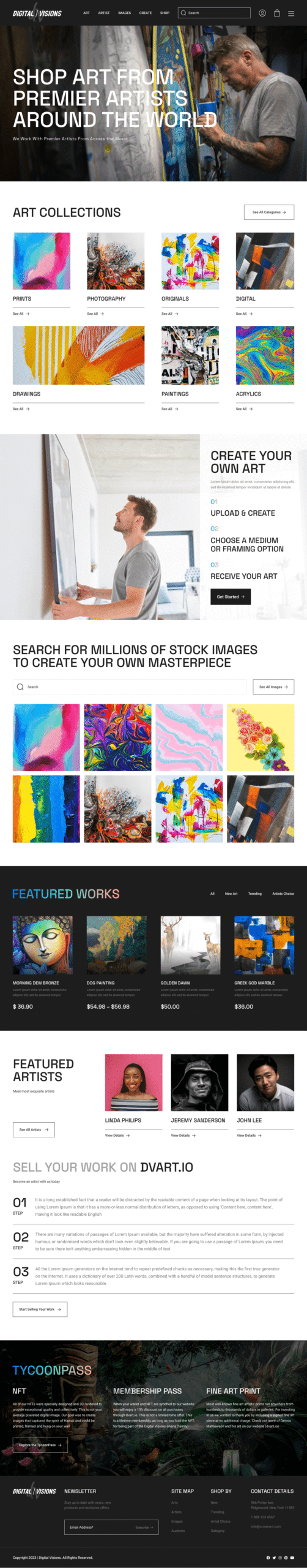The width and height of the screenshot is (307, 1568).
Task: Open the user account icon in header
Action: click(262, 13)
